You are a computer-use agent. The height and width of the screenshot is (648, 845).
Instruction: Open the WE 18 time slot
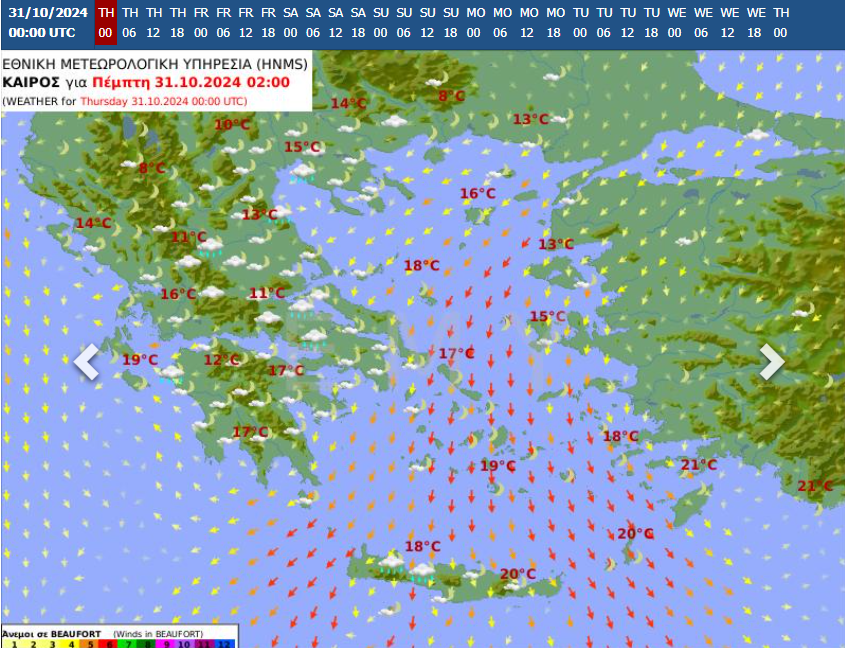point(755,23)
